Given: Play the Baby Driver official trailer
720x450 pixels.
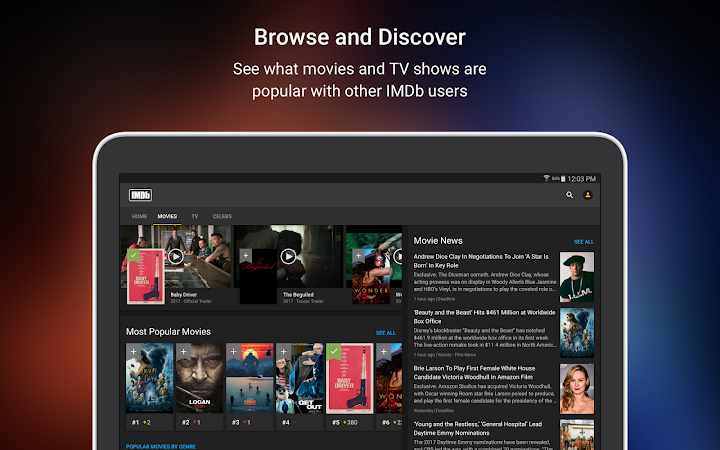Looking at the screenshot, I should 175,256.
